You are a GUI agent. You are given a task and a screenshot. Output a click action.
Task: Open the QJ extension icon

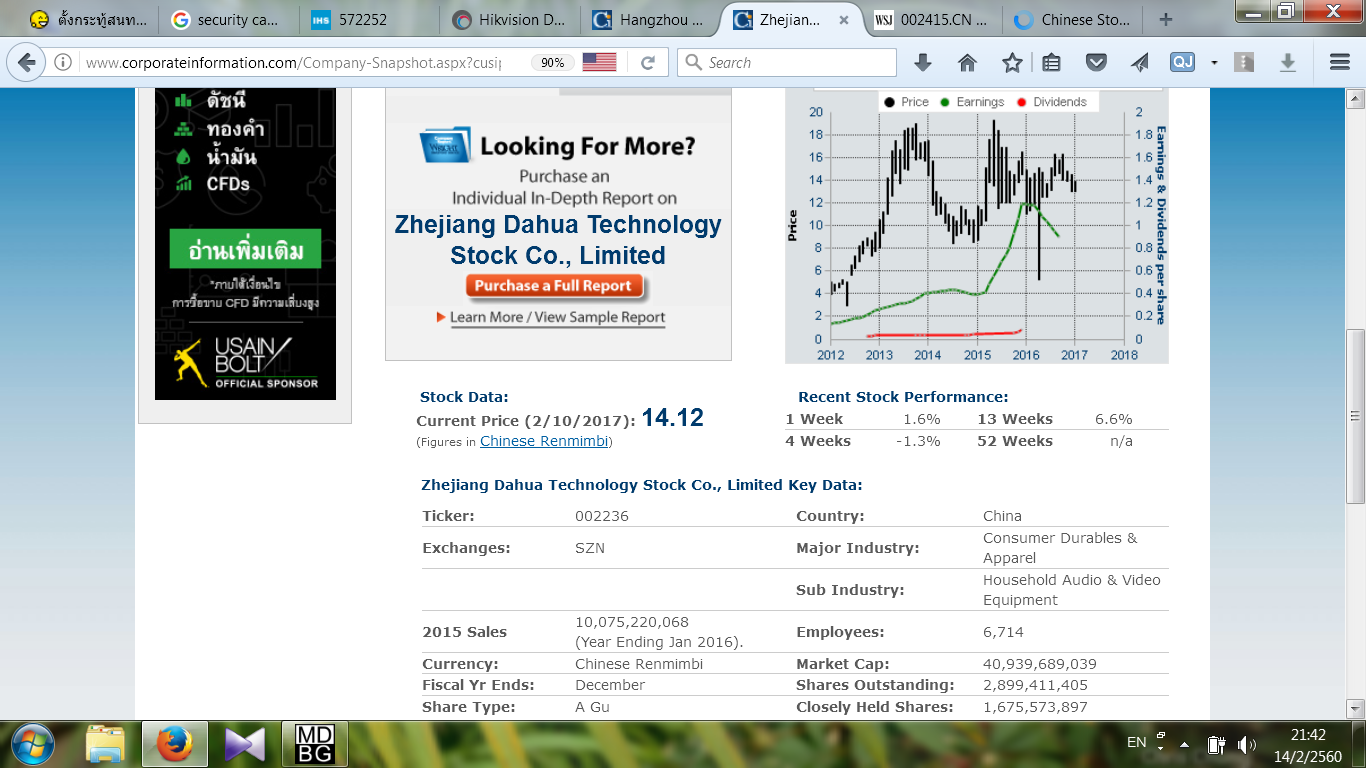pyautogui.click(x=1183, y=62)
